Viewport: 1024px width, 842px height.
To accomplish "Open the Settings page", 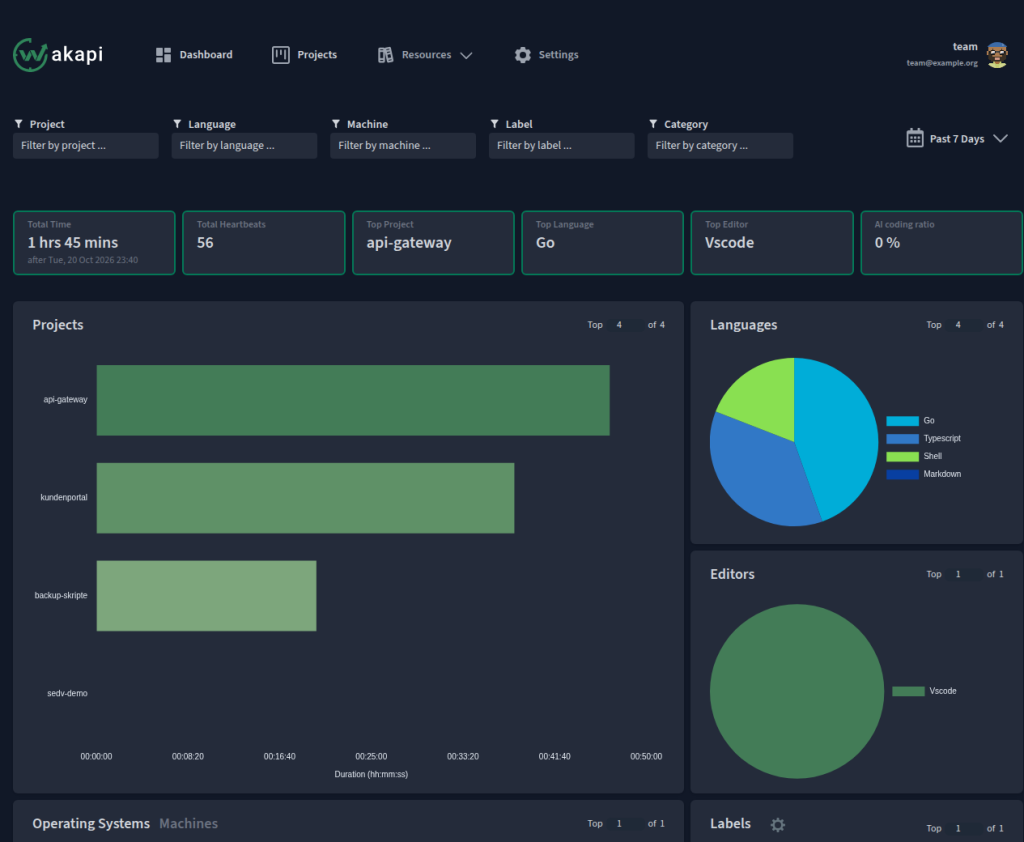I will (x=546, y=55).
